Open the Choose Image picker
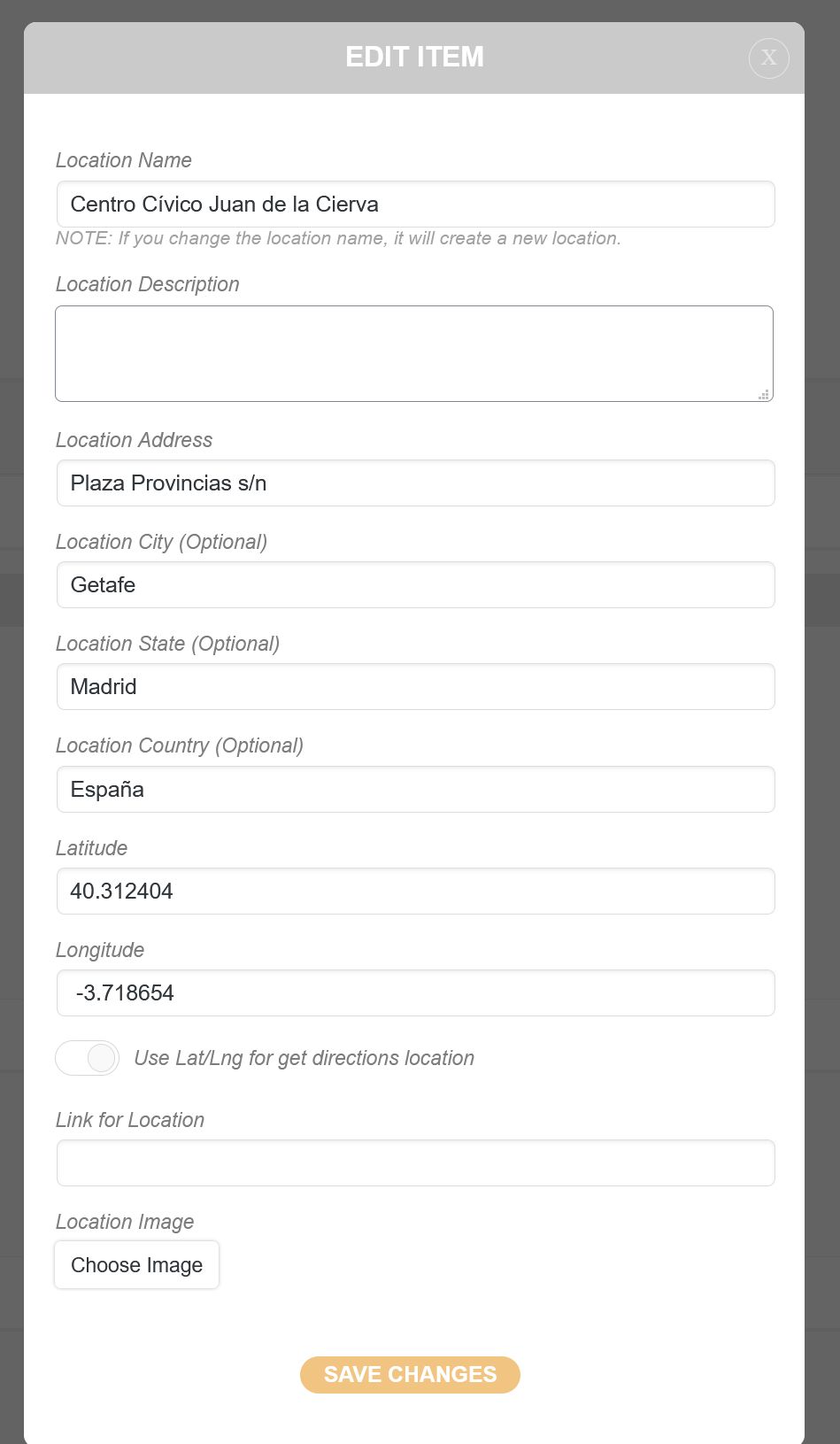Viewport: 840px width, 1444px height. [137, 1265]
